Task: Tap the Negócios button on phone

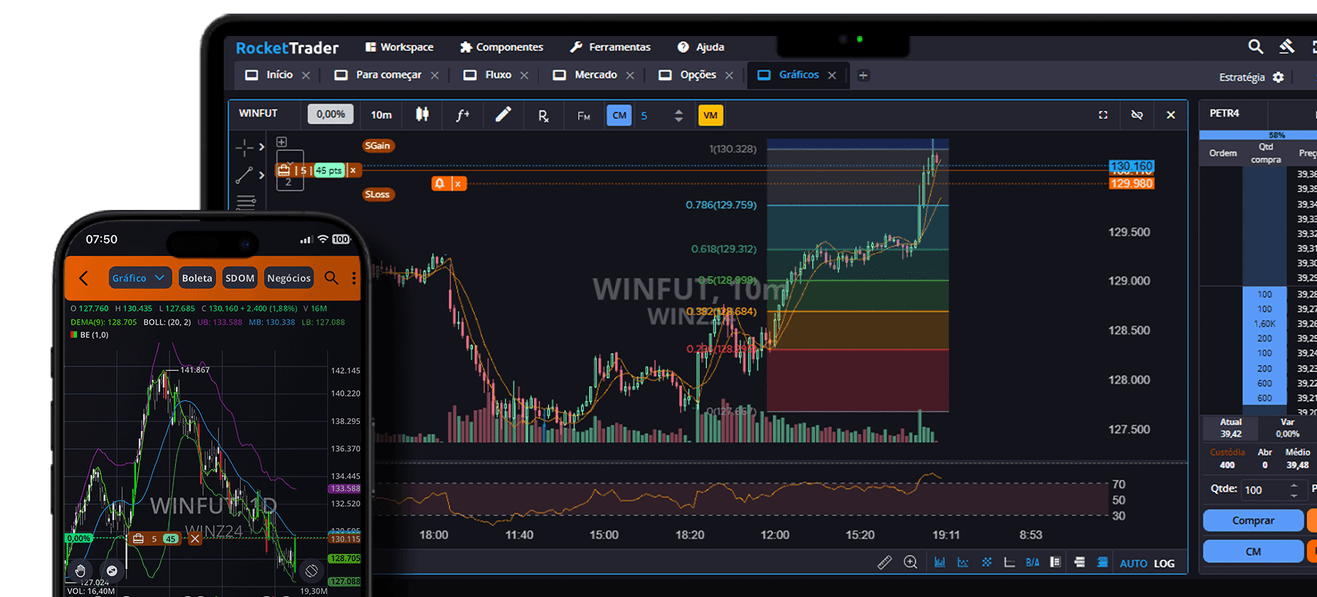Action: 289,278
